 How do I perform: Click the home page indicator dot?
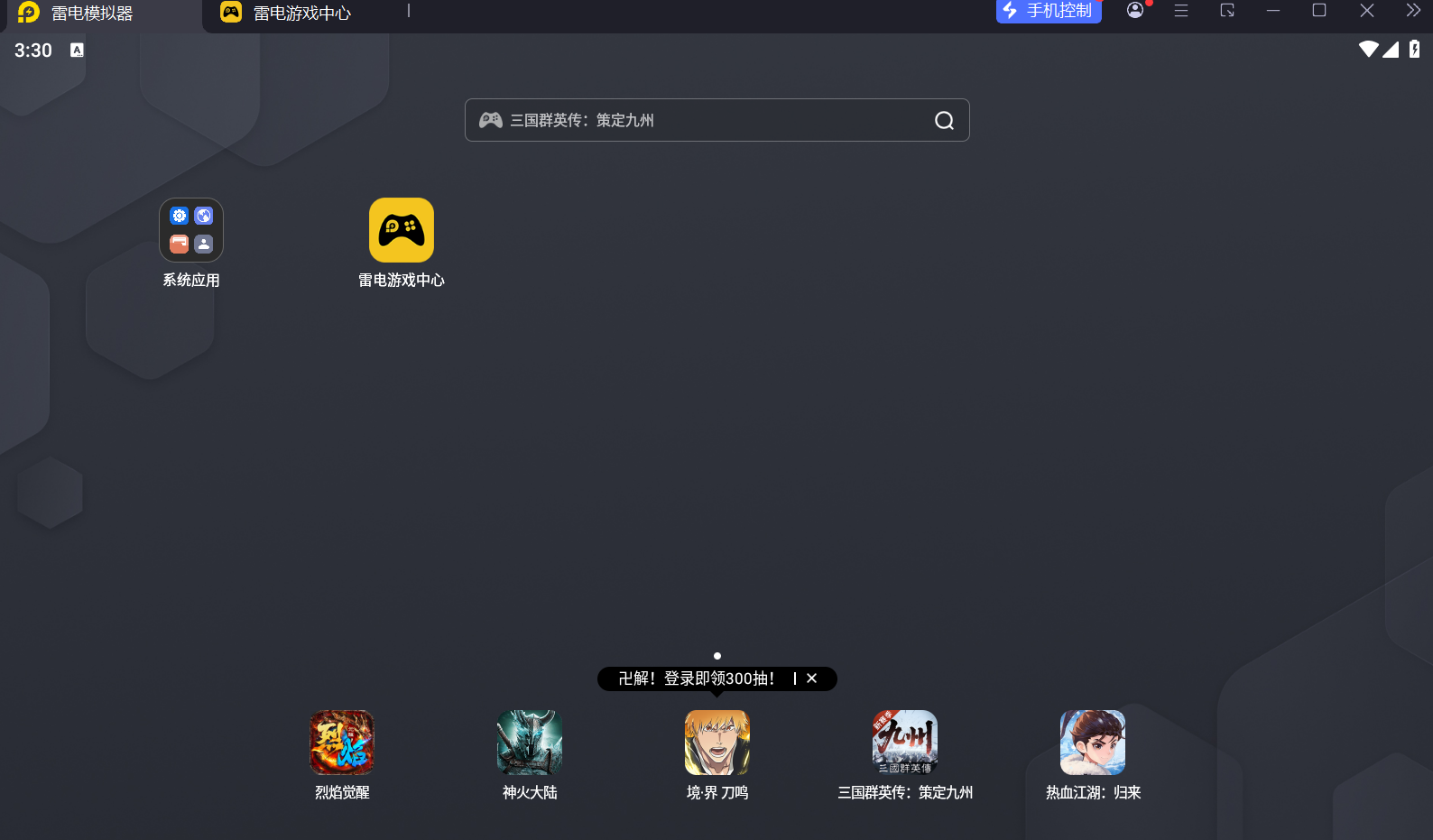pyautogui.click(x=717, y=656)
